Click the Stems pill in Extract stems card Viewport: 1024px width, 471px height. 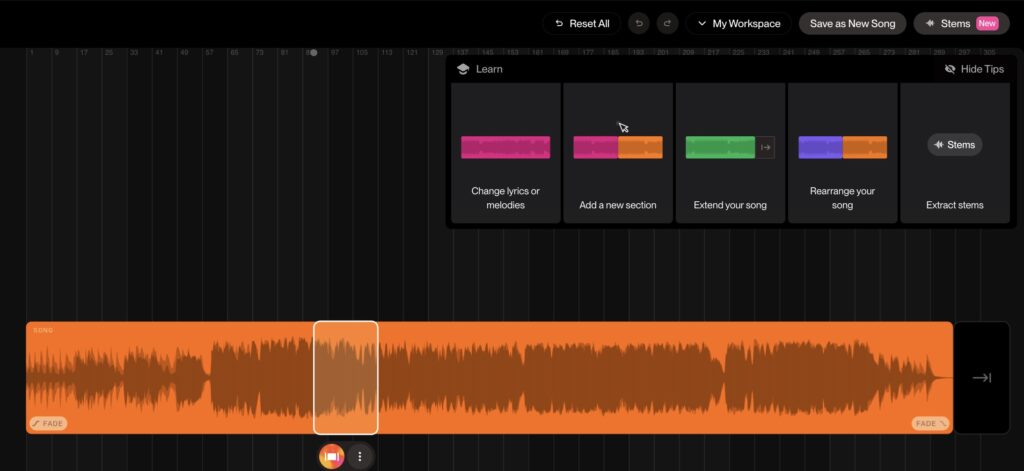click(954, 145)
